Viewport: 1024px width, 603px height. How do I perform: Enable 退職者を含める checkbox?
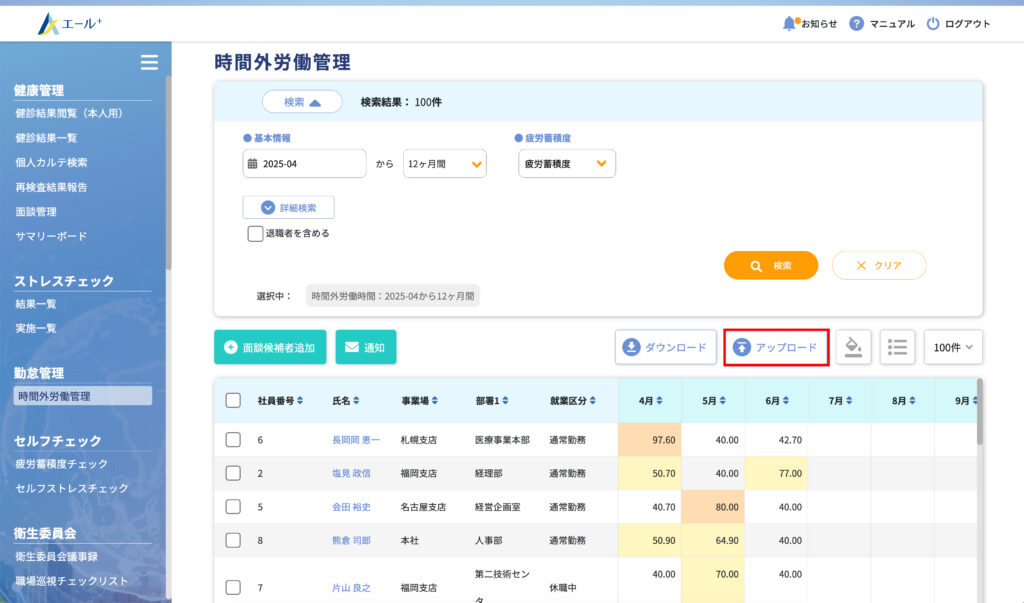[x=255, y=233]
